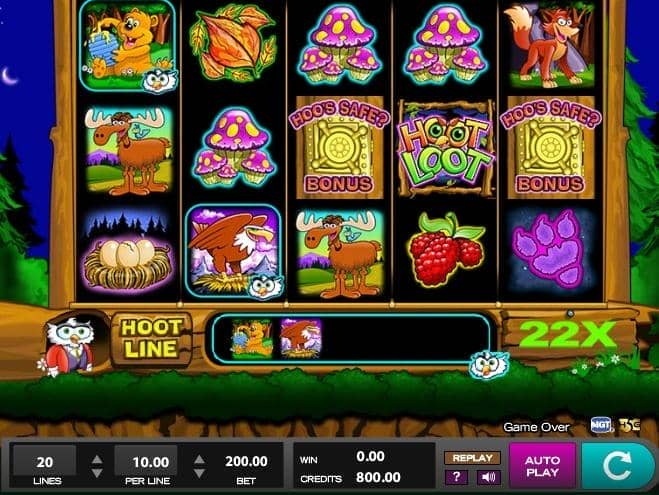Click the owl in red jacket
659x495 pixels.
(69, 346)
